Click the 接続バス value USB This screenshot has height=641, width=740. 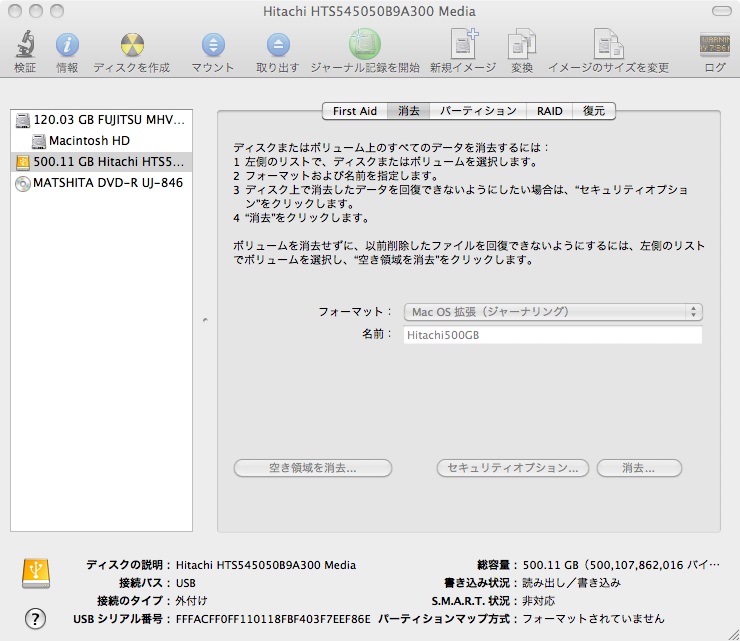tap(185, 583)
